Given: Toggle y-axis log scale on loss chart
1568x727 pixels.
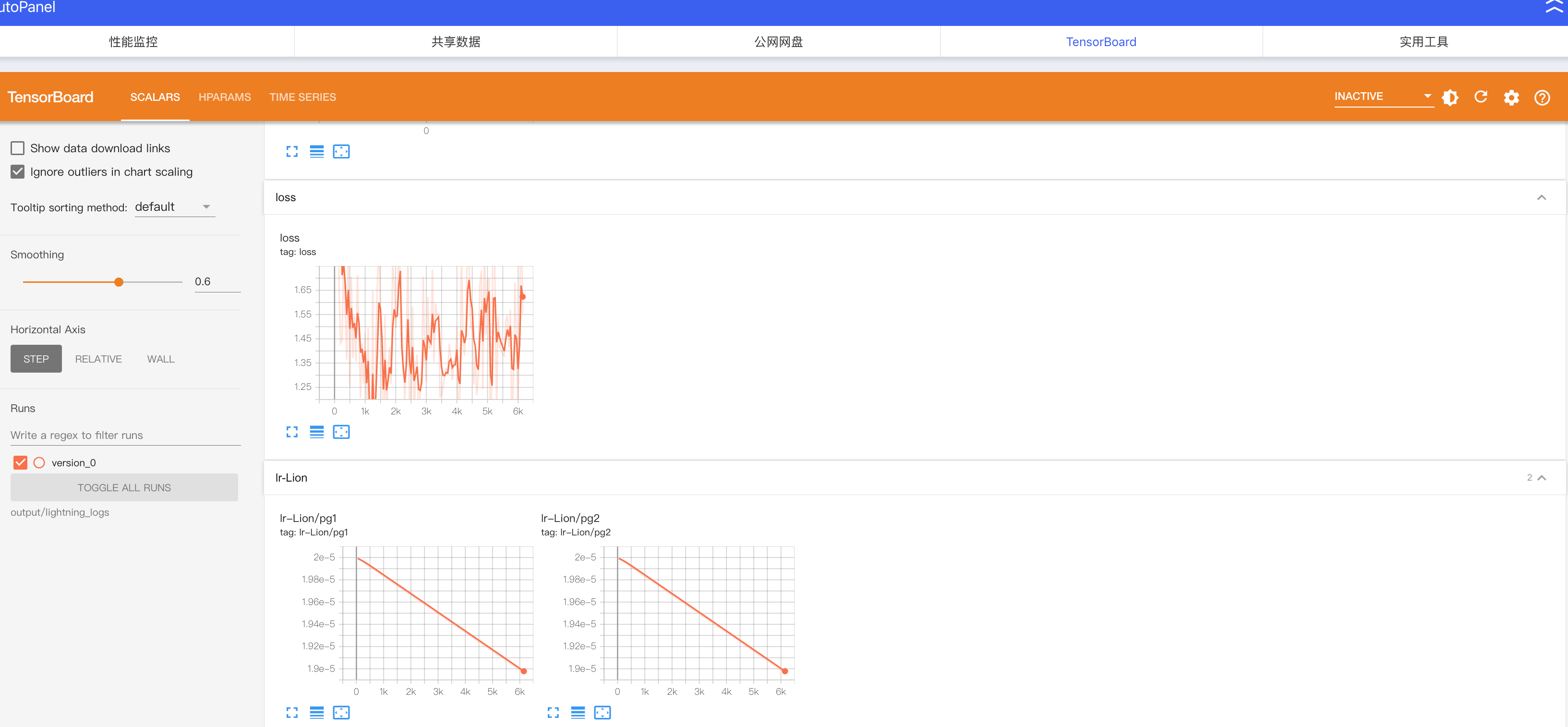Looking at the screenshot, I should 316,432.
